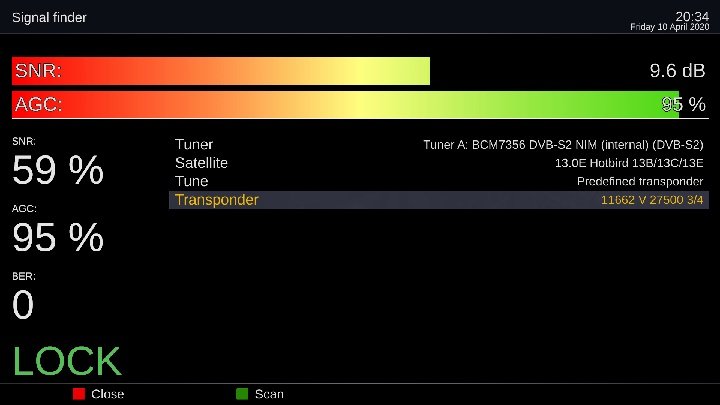720x405 pixels.
Task: Click the 9.6 dB SNR reading
Action: pyautogui.click(x=677, y=71)
